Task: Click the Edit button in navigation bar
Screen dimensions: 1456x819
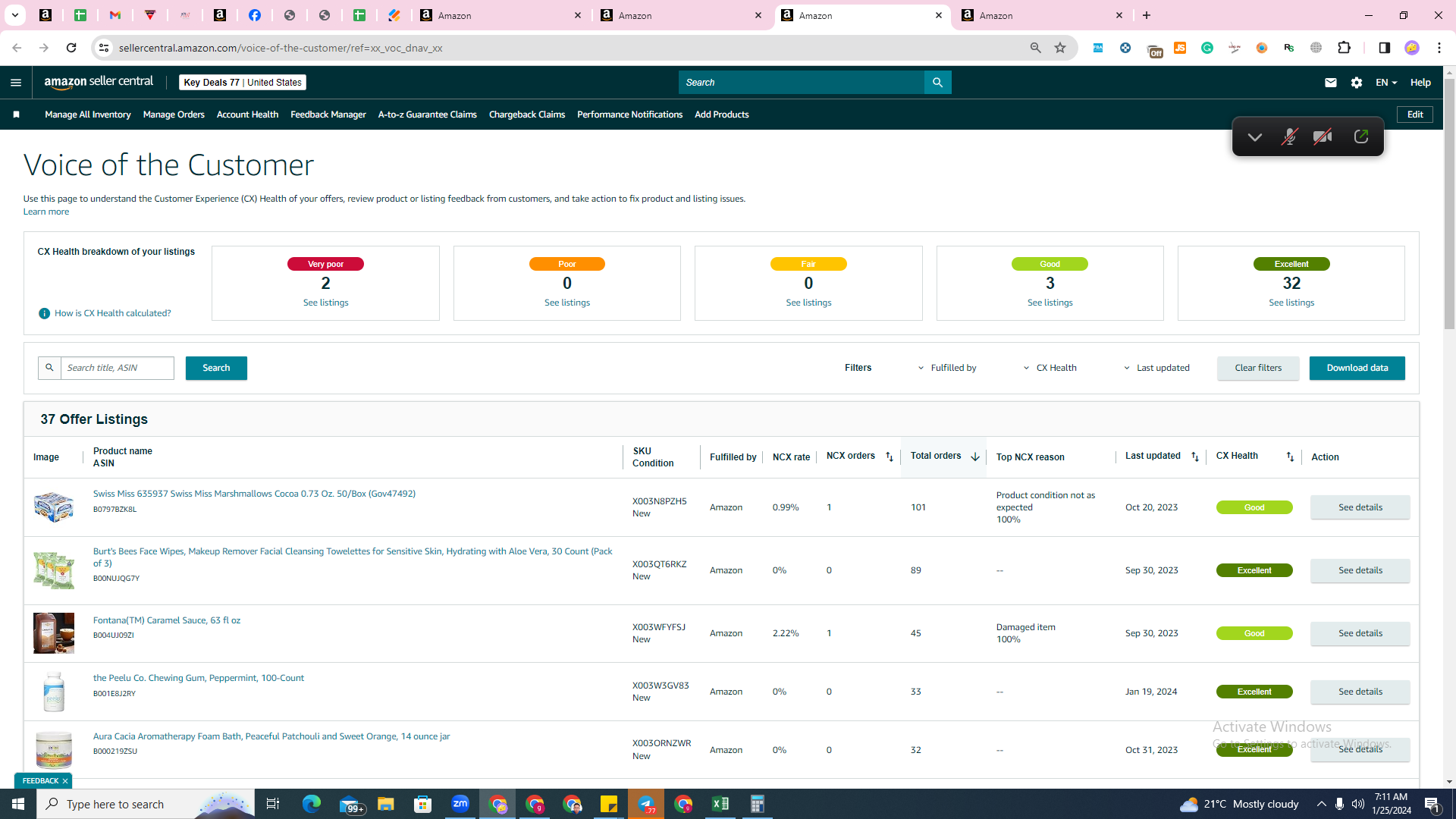Action: pyautogui.click(x=1415, y=115)
